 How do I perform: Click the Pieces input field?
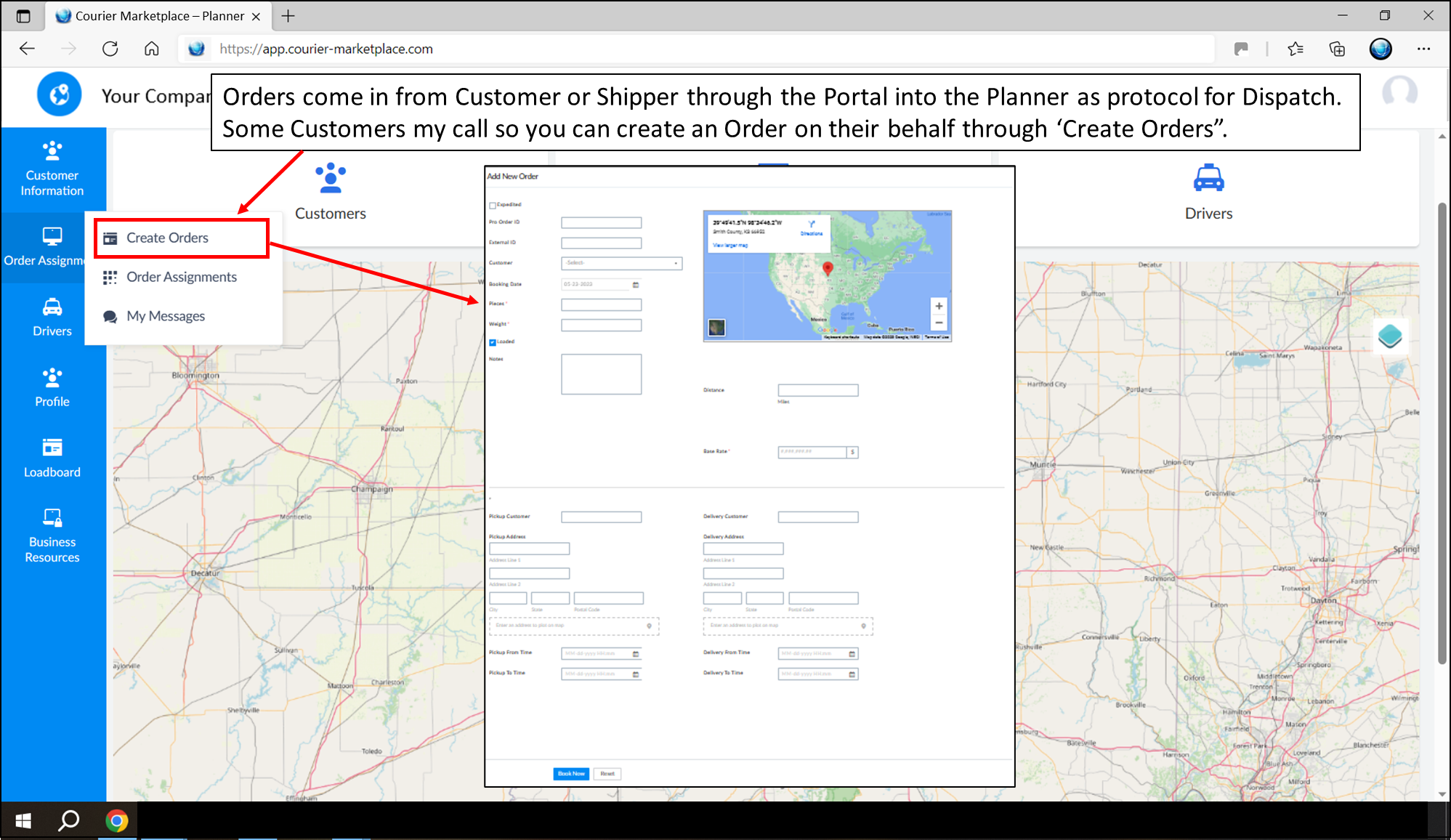pyautogui.click(x=601, y=304)
